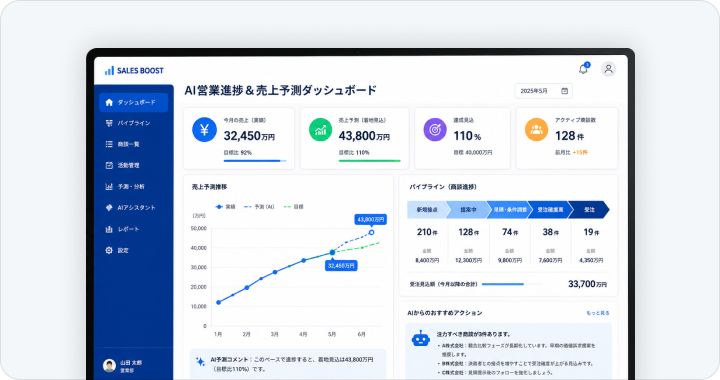
Task: Click the sparkle icon beside AI予測コメント
Action: [x=200, y=362]
